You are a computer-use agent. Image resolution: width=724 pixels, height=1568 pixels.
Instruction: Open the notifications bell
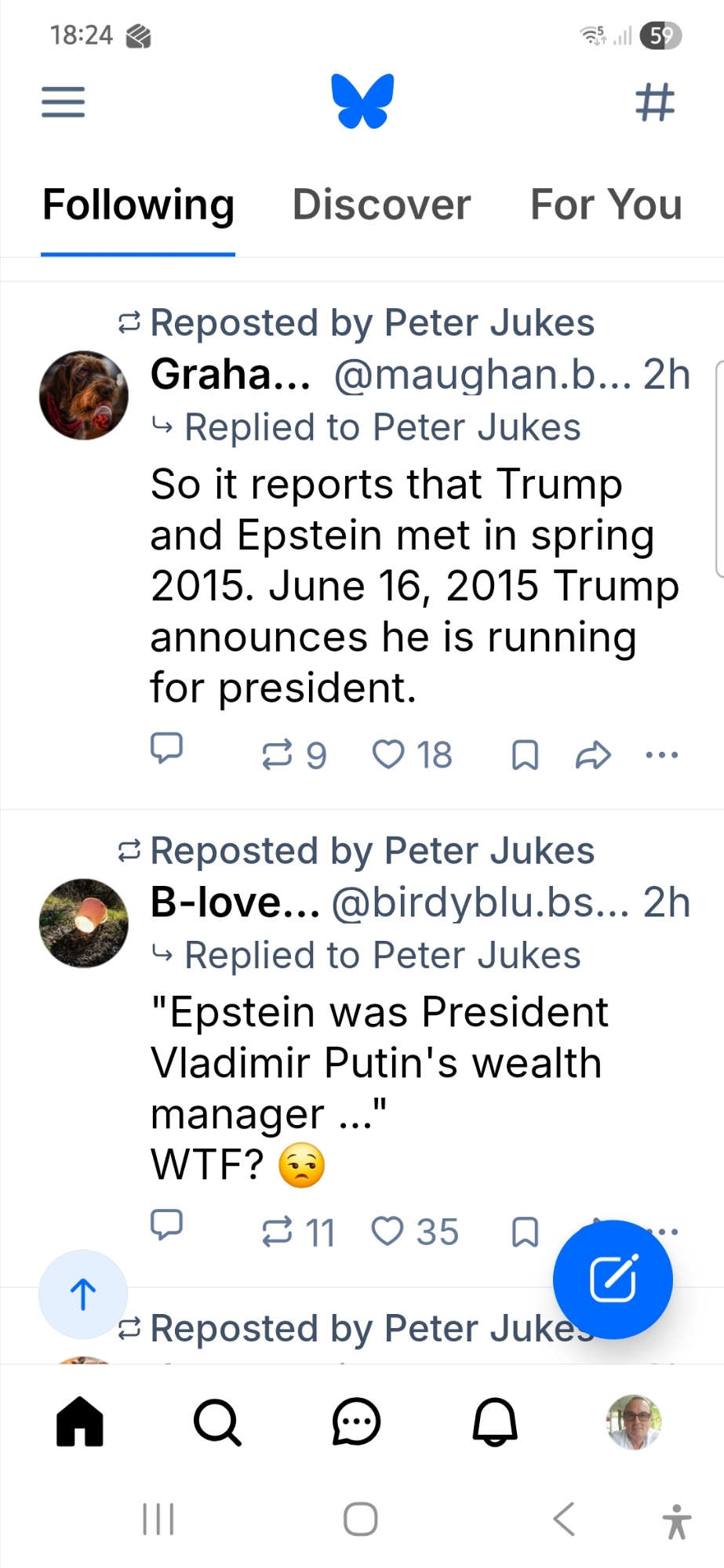point(495,1421)
